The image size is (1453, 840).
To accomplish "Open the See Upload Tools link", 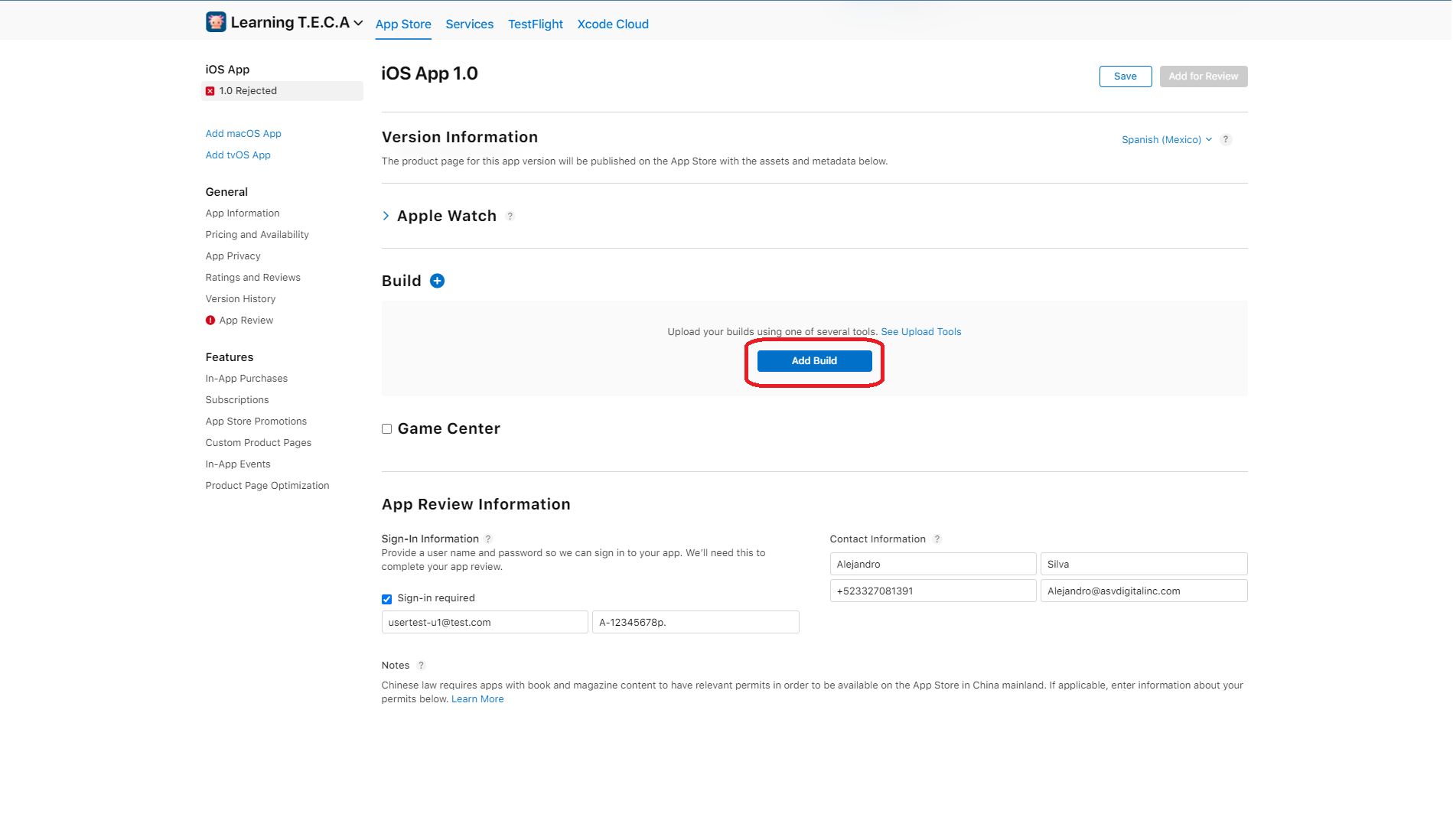I will point(920,332).
